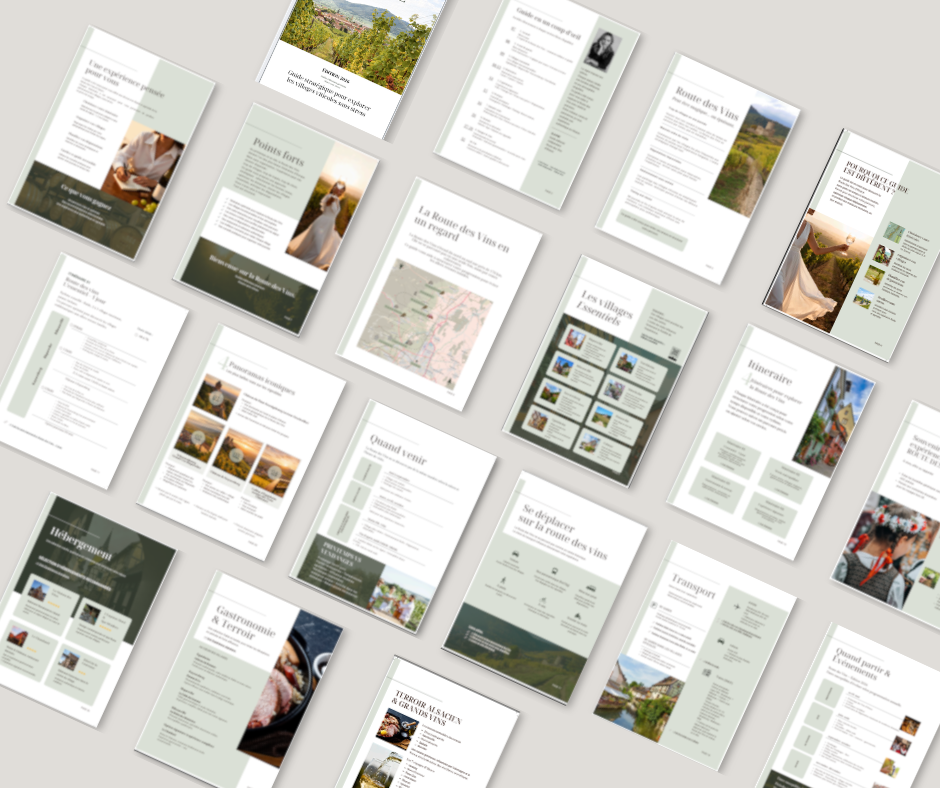Select the "Points forts" heading

pos(278,152)
